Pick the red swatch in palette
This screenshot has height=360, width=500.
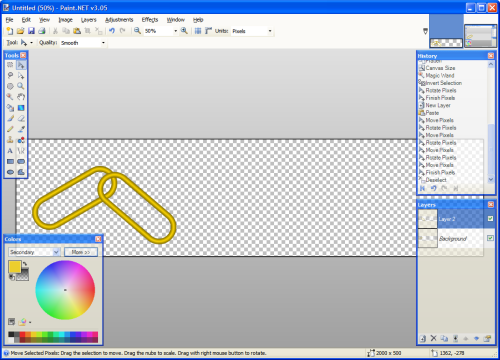click(x=22, y=334)
